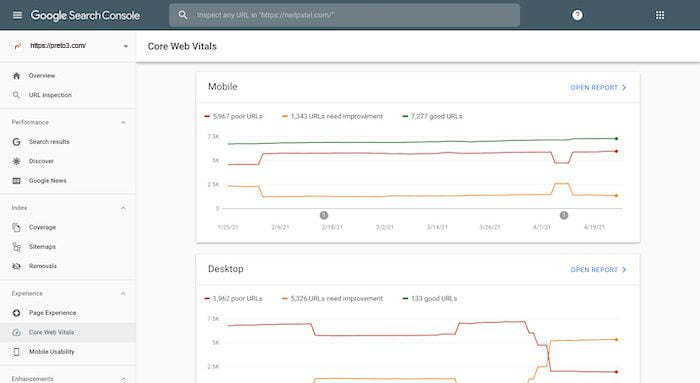The width and height of the screenshot is (700, 383).
Task: Open the property selector dropdown arrow
Action: coord(125,46)
